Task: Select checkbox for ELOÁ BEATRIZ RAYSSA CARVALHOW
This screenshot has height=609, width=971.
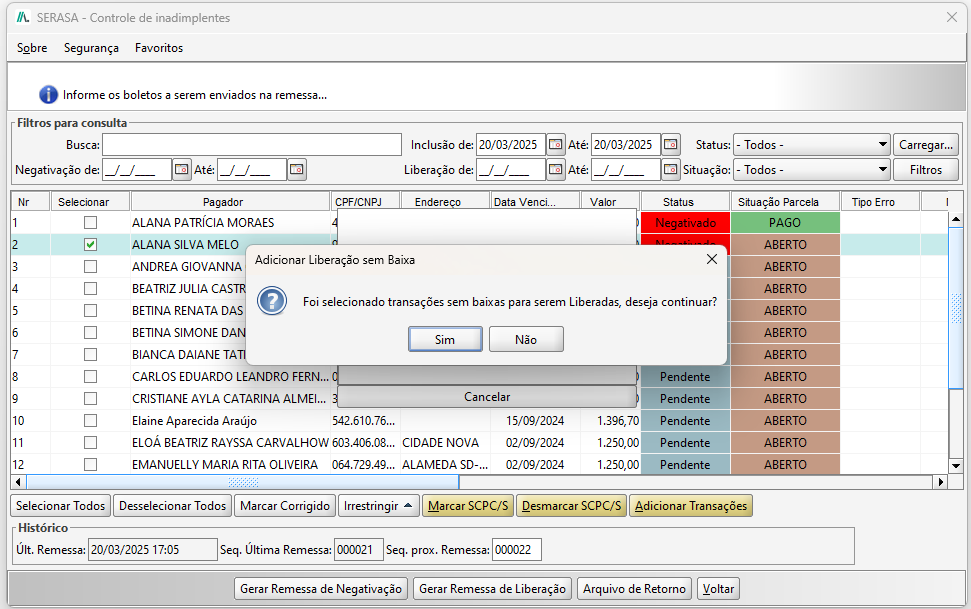Action: point(90,442)
